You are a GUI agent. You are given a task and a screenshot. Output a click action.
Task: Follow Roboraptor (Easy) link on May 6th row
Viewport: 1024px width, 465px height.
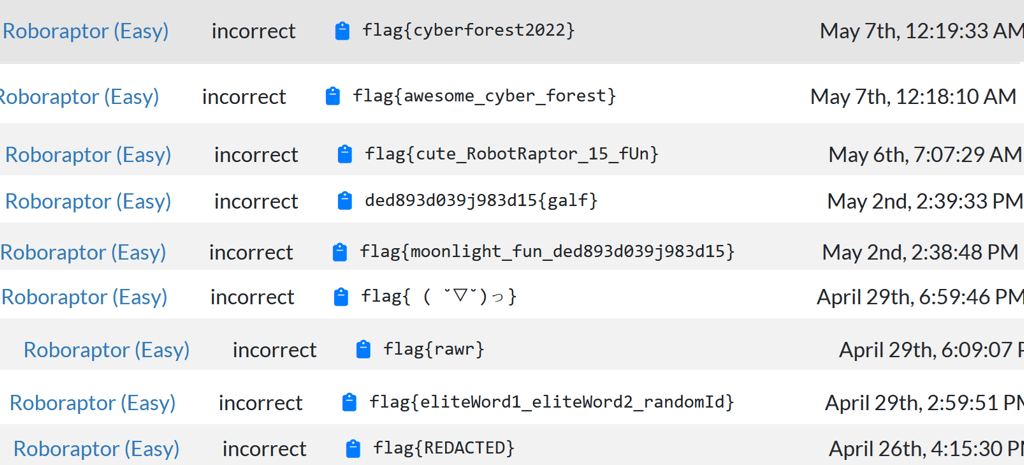point(88,155)
